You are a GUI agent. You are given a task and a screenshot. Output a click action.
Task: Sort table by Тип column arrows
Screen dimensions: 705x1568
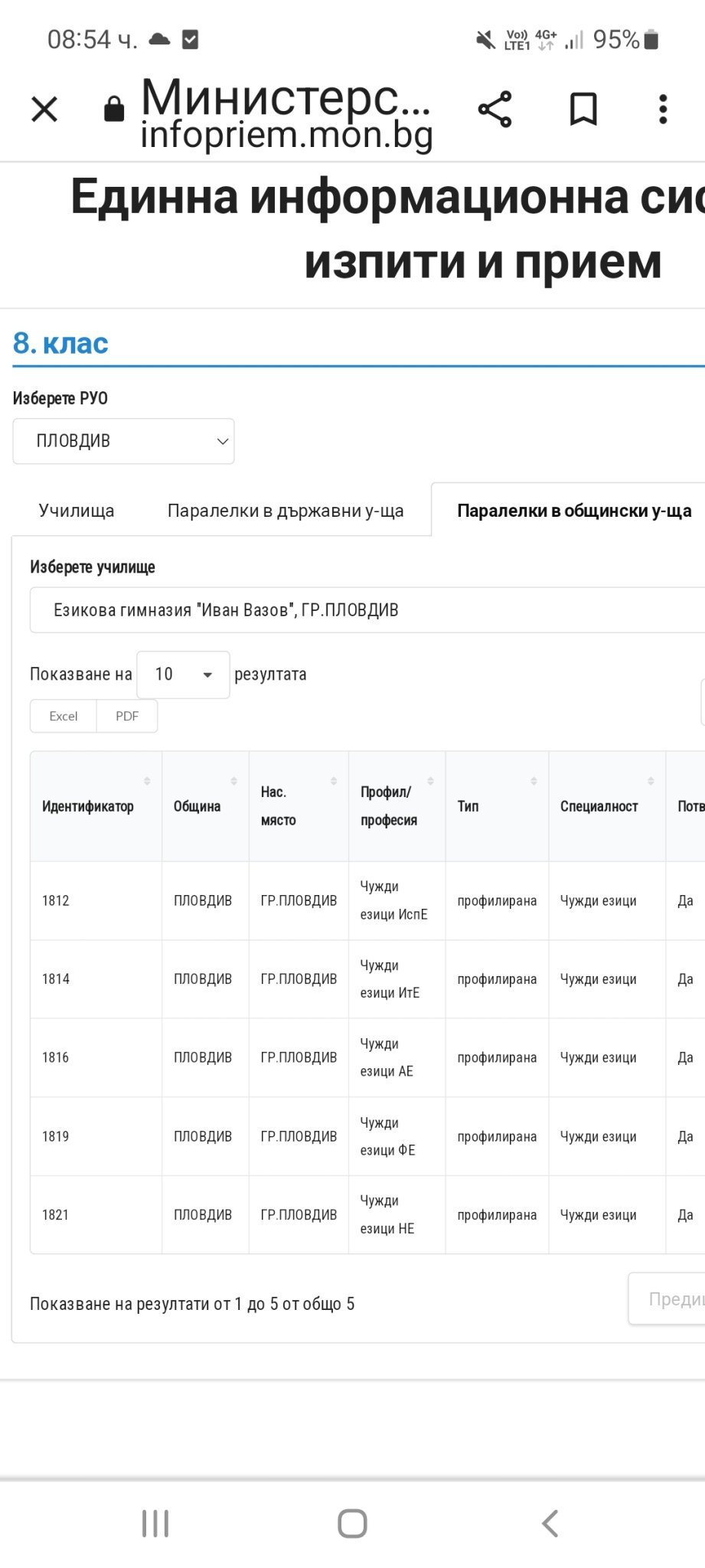(x=534, y=781)
